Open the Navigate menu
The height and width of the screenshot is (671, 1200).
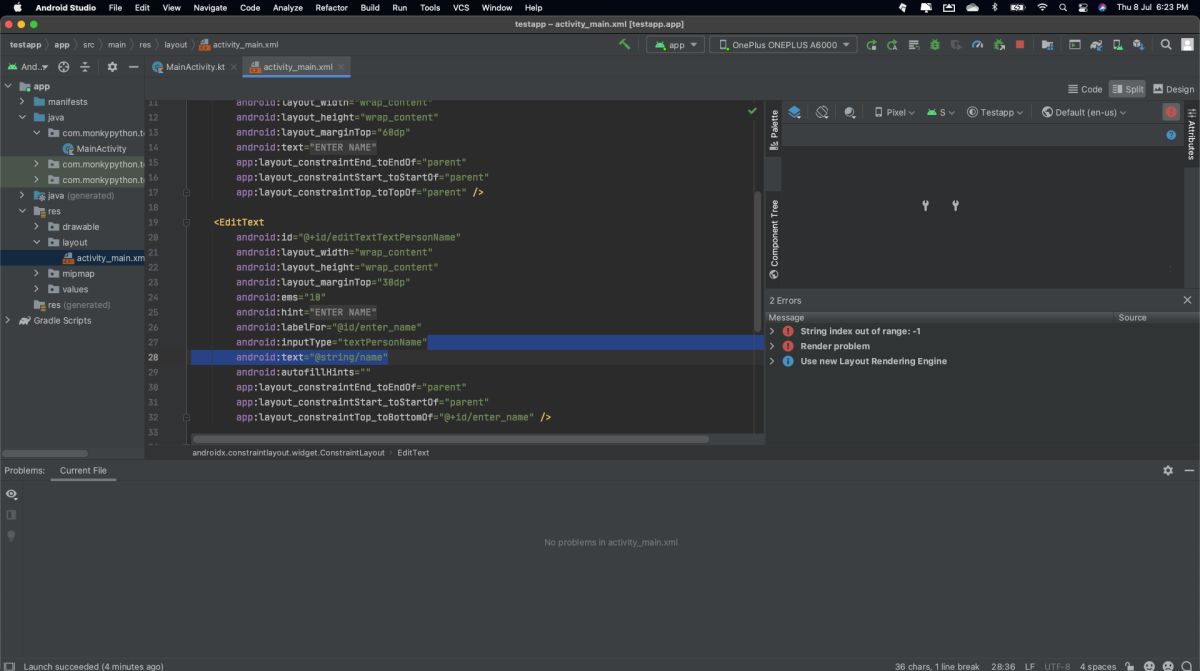click(210, 7)
